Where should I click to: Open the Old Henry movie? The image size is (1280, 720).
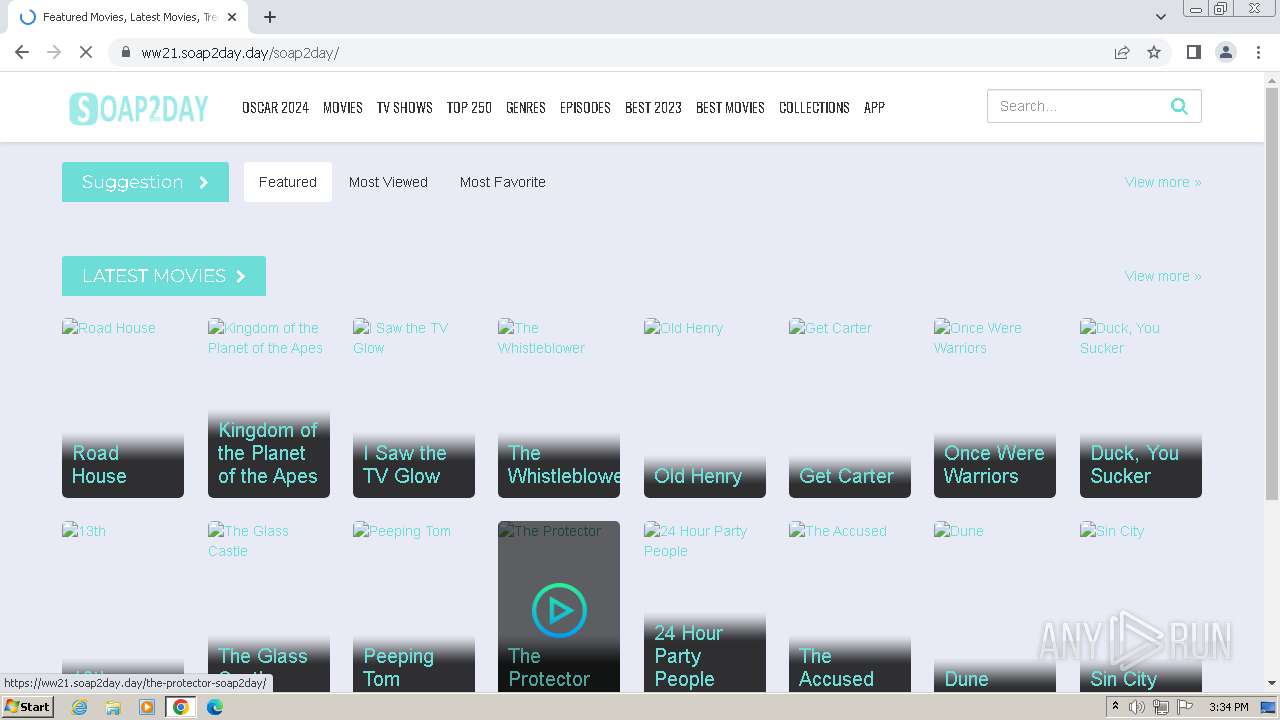[x=705, y=408]
